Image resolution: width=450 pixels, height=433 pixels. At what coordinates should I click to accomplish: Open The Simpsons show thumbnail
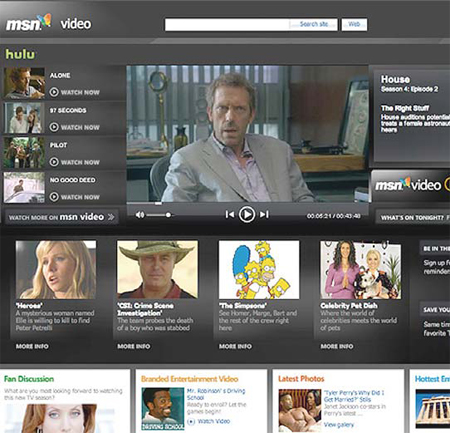coord(259,270)
